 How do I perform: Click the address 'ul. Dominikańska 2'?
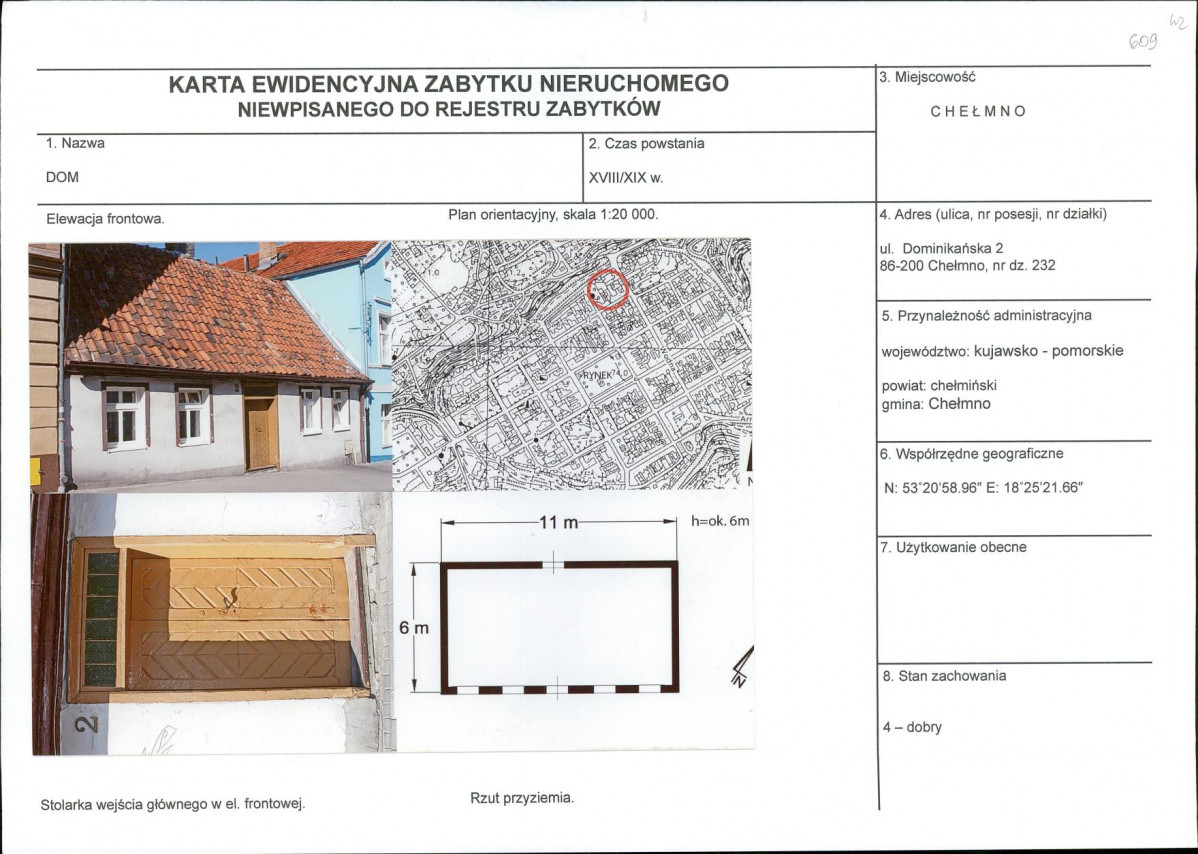click(942, 248)
